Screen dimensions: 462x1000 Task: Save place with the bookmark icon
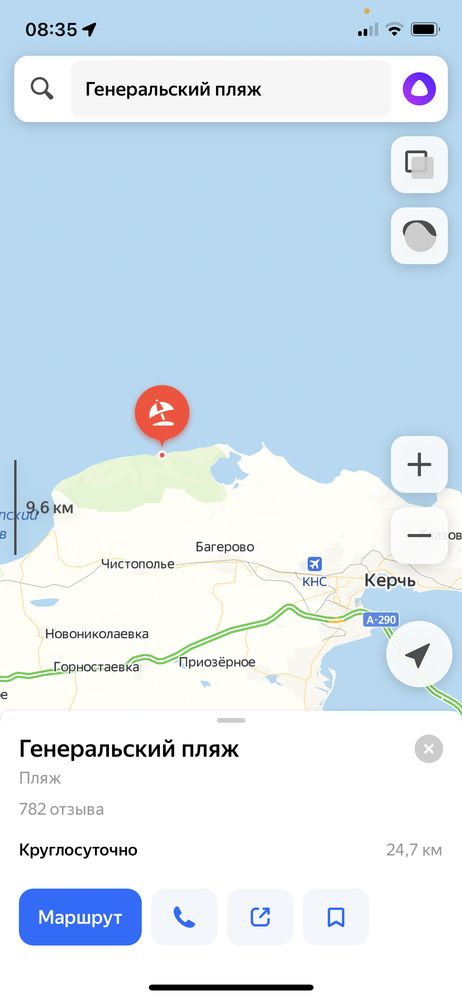(336, 917)
